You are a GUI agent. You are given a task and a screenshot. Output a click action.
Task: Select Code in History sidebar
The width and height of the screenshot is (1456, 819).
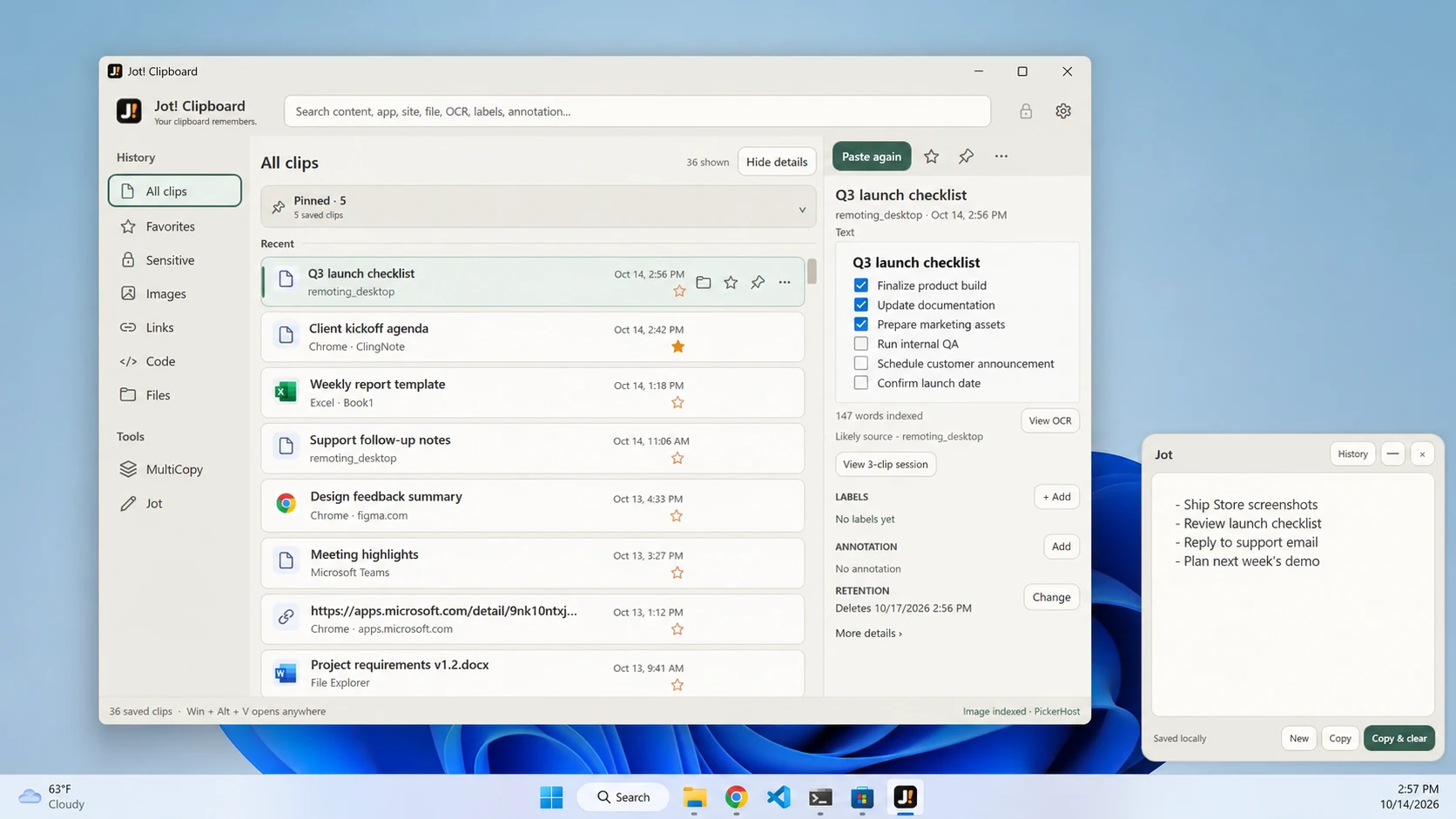tap(174, 361)
